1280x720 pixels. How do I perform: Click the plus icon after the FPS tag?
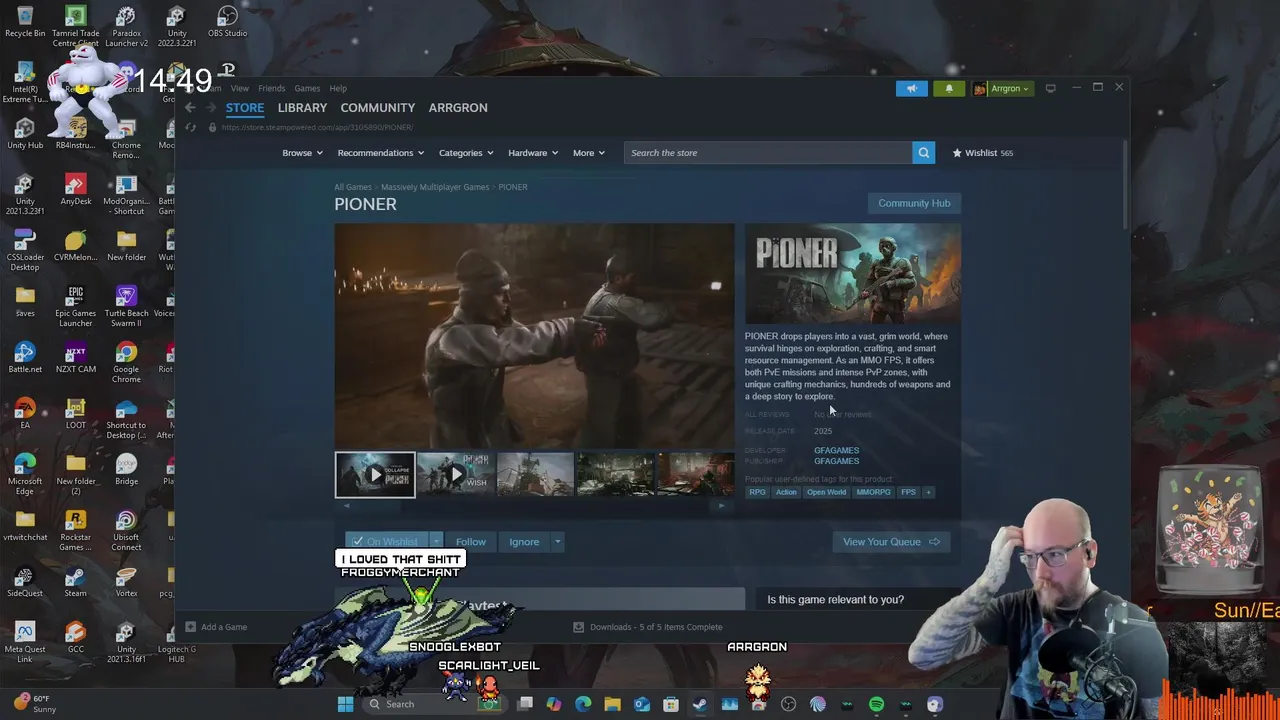(x=928, y=492)
